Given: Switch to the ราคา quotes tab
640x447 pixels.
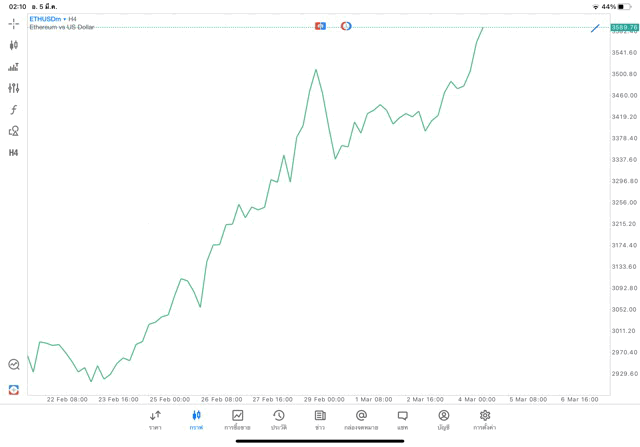Looking at the screenshot, I should point(155,419).
